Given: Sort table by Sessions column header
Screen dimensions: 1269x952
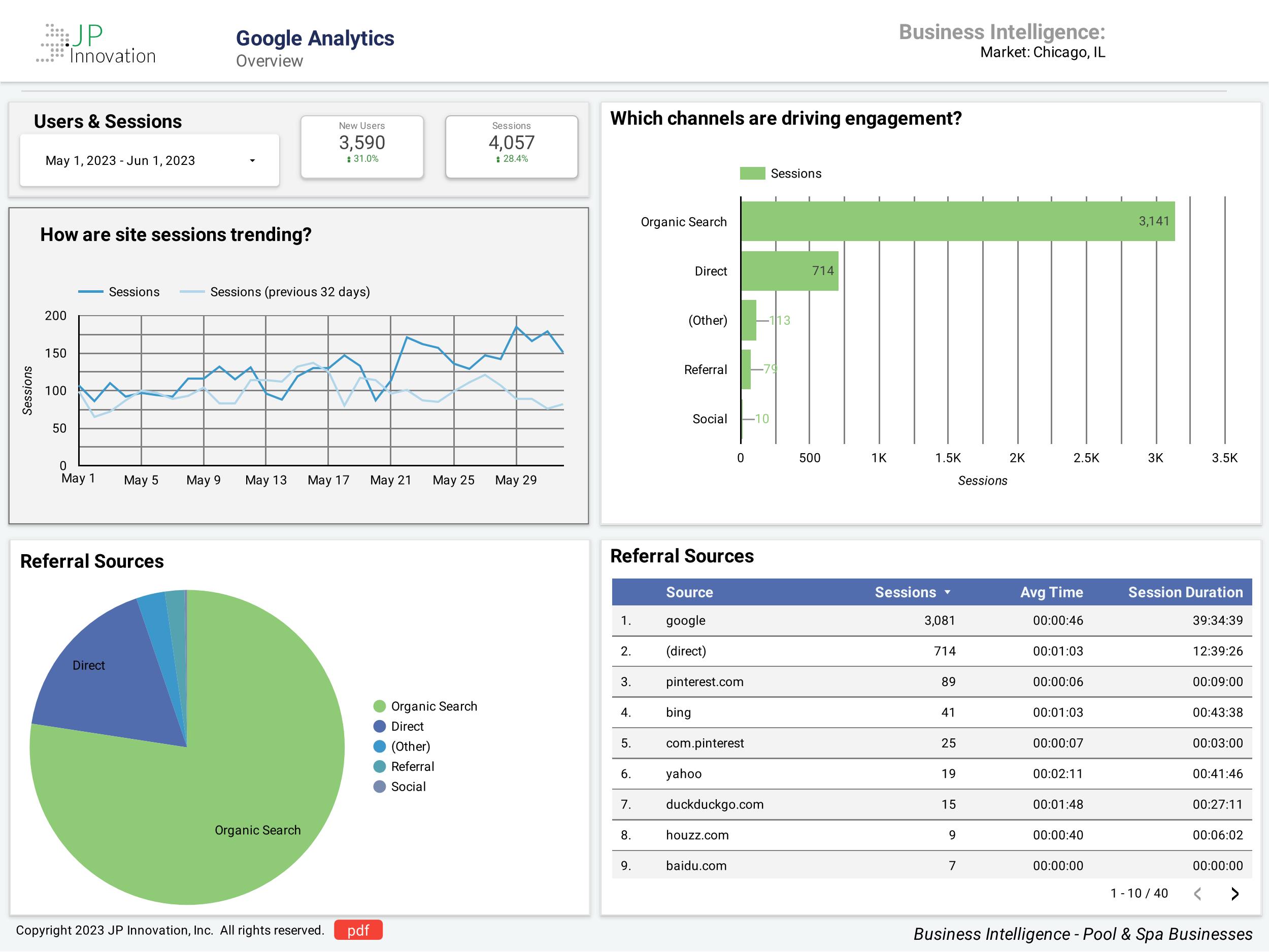Looking at the screenshot, I should 905,592.
